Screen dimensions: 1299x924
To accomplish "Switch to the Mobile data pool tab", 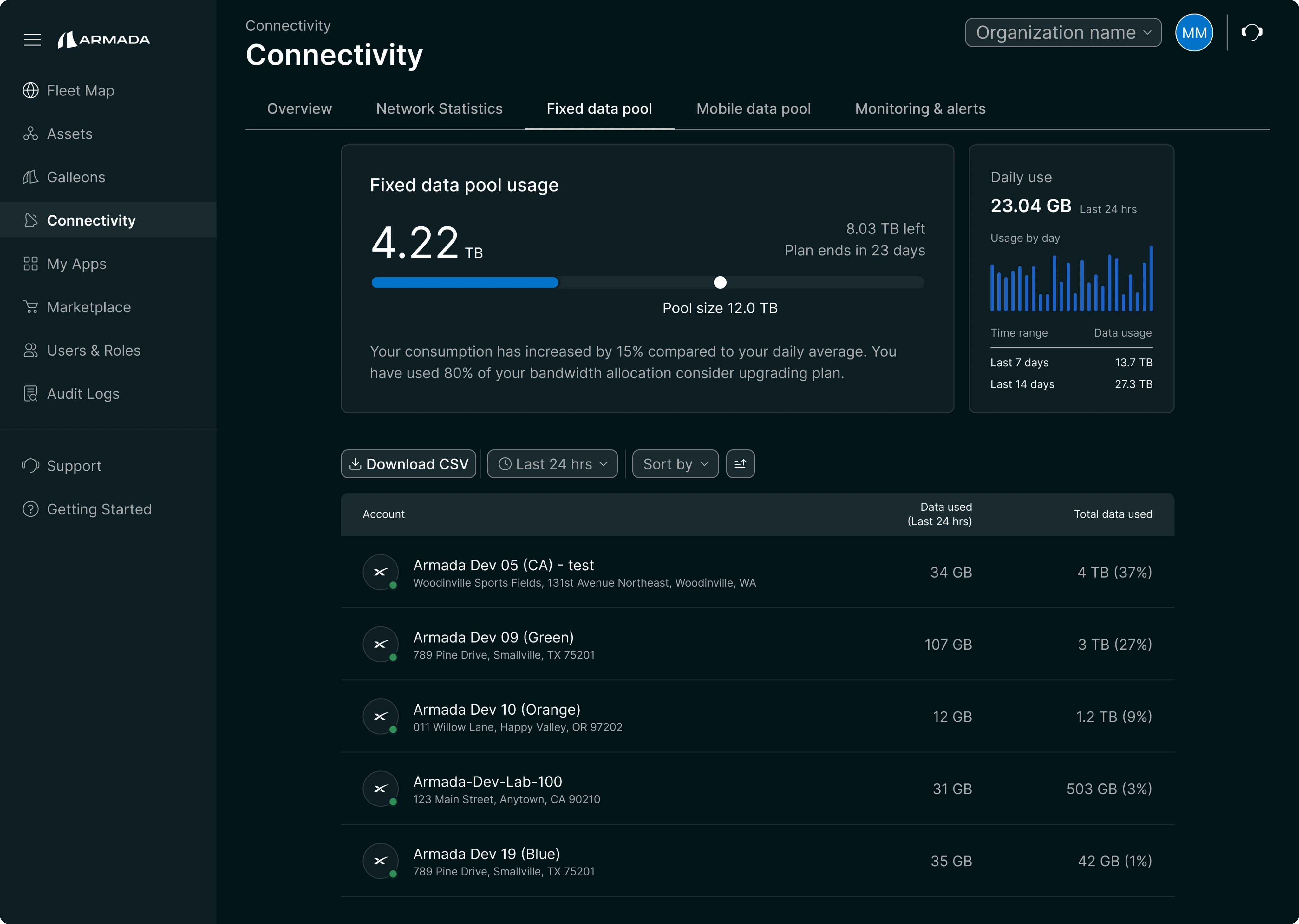I will (753, 109).
